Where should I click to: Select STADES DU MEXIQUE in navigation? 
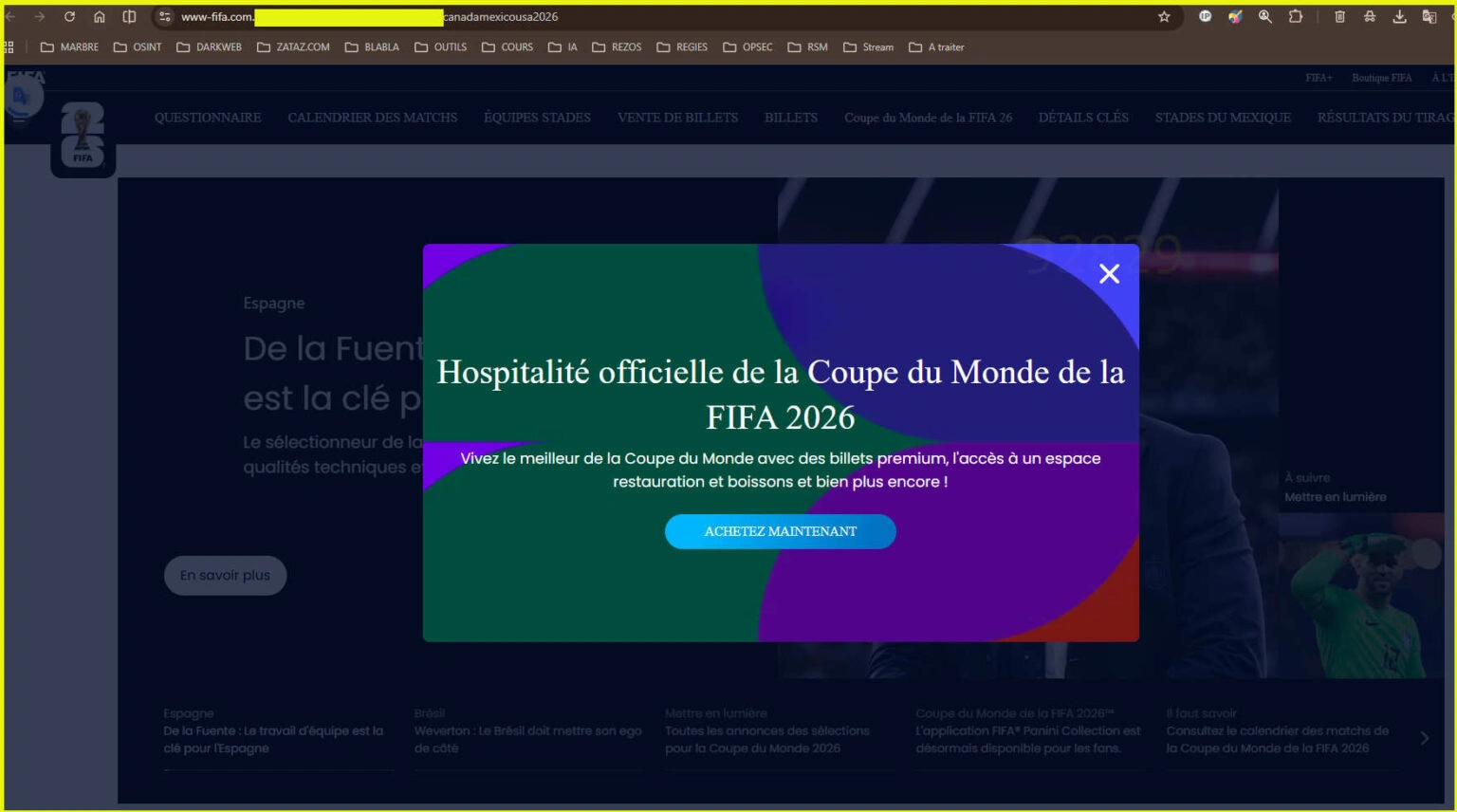tap(1223, 118)
